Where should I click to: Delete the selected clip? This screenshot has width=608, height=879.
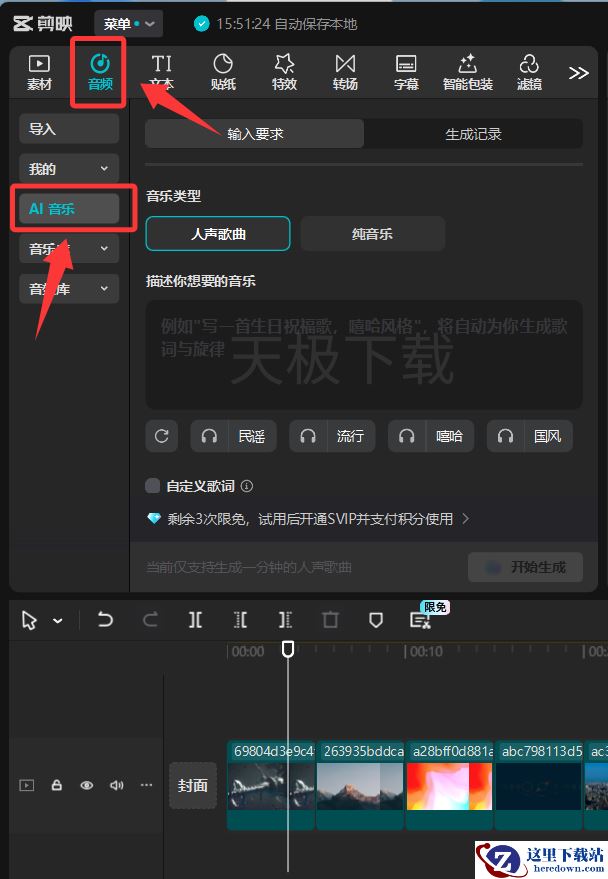click(330, 620)
